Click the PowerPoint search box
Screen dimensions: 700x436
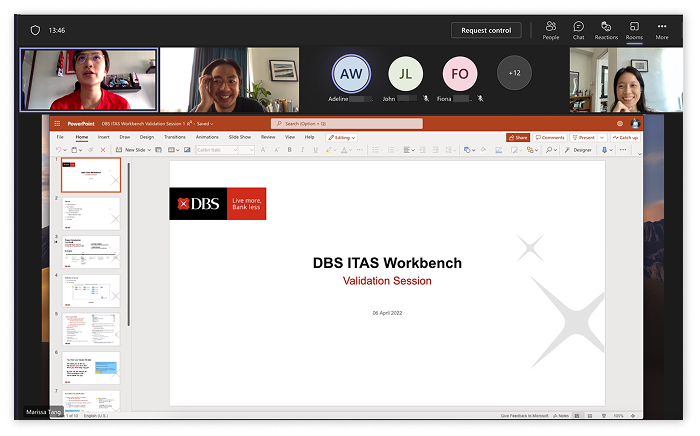[x=347, y=124]
